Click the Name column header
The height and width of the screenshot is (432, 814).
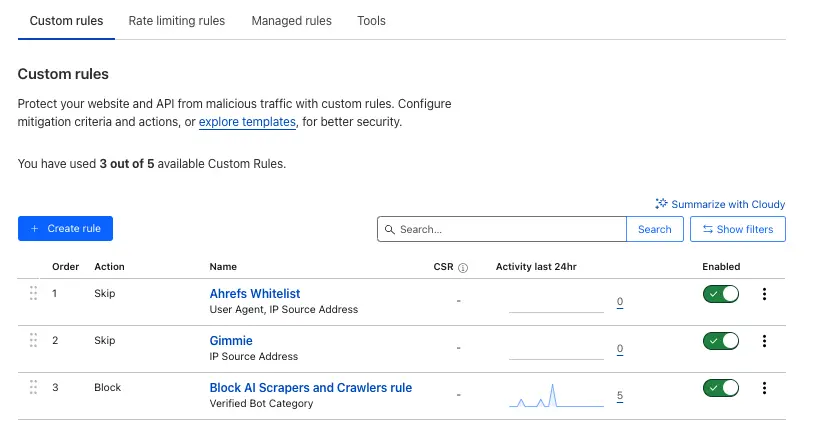223,266
